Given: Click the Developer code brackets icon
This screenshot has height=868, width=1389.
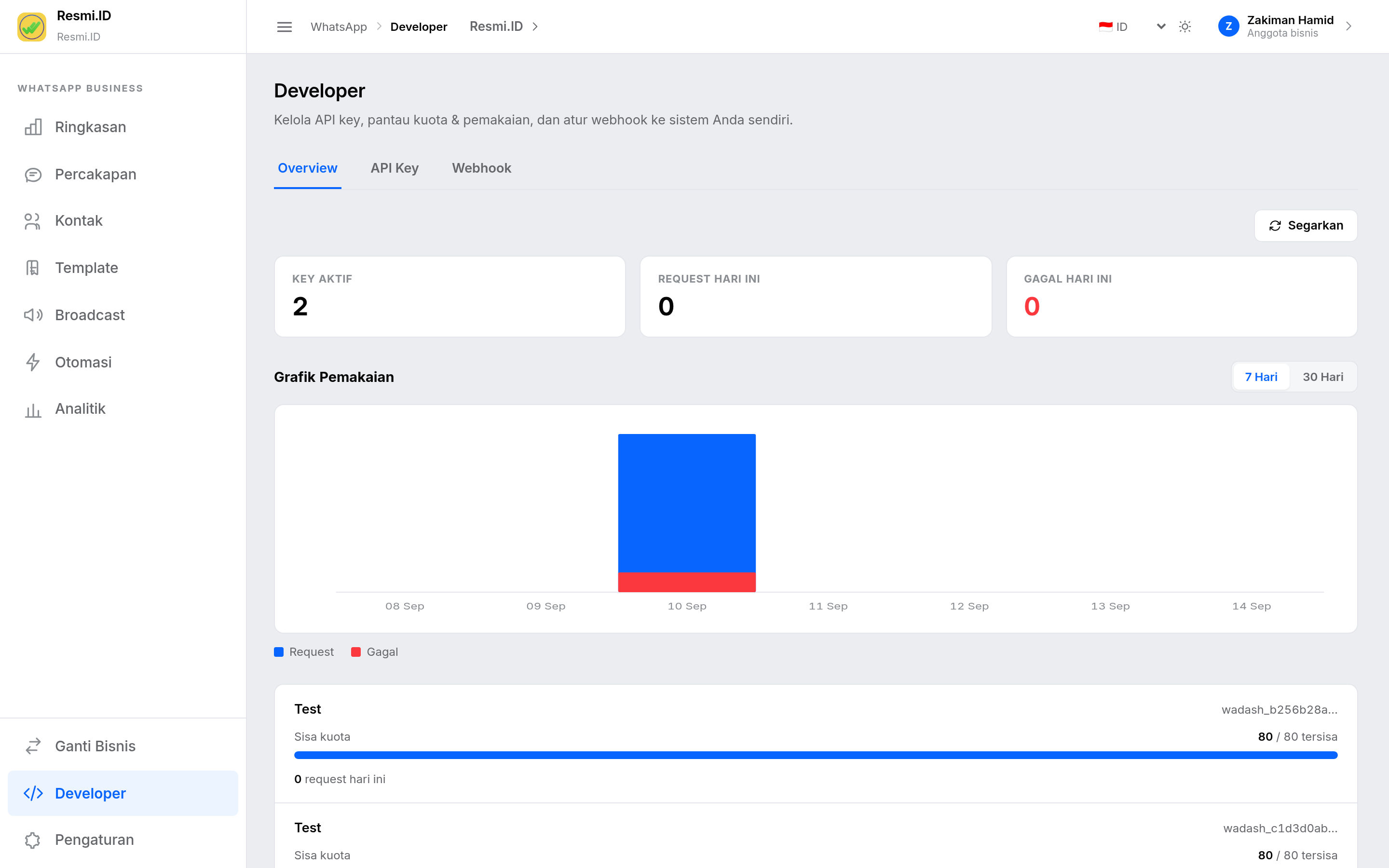Looking at the screenshot, I should (33, 793).
